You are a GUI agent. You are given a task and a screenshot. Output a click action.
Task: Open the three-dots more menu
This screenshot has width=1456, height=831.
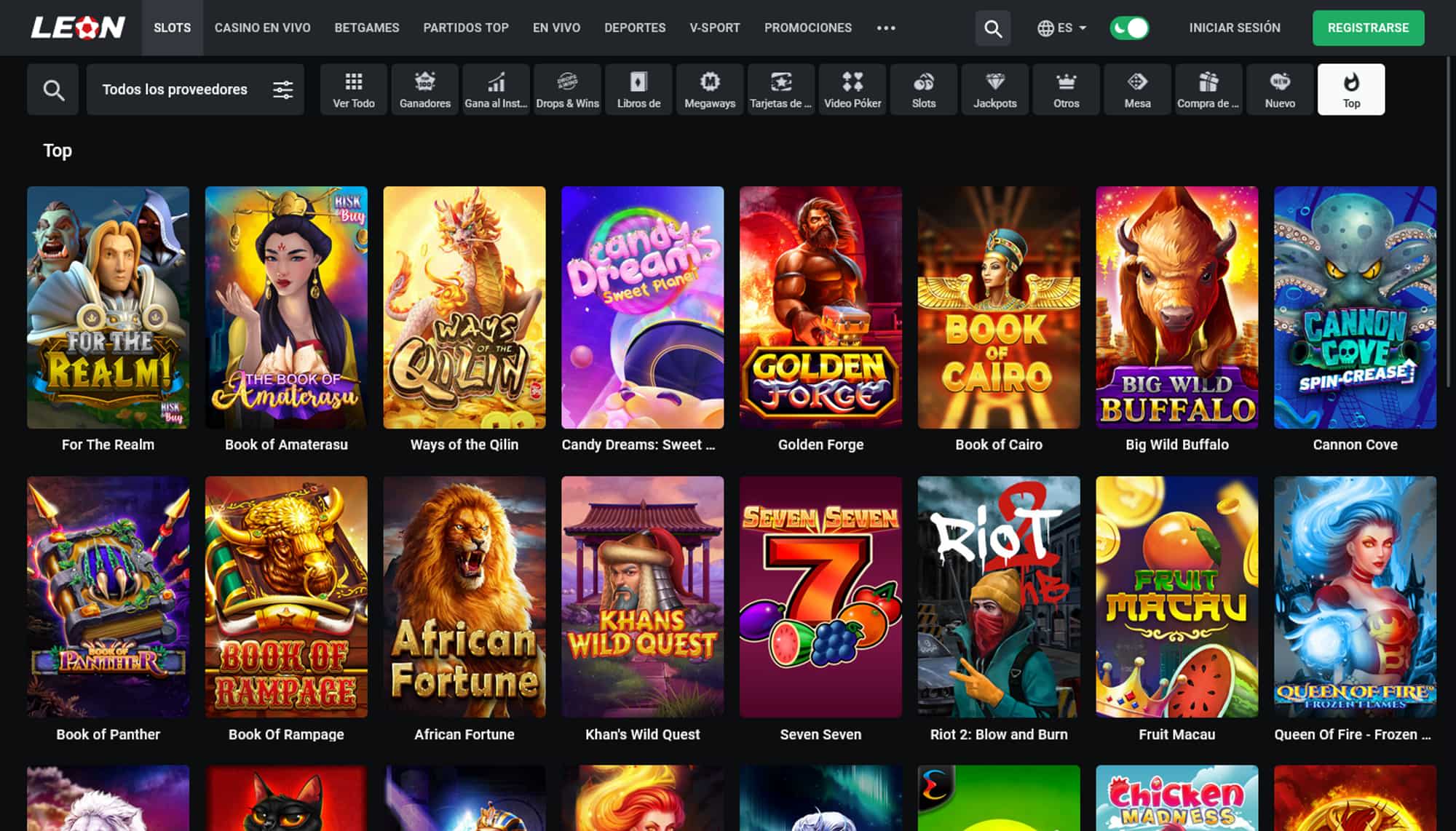886,28
